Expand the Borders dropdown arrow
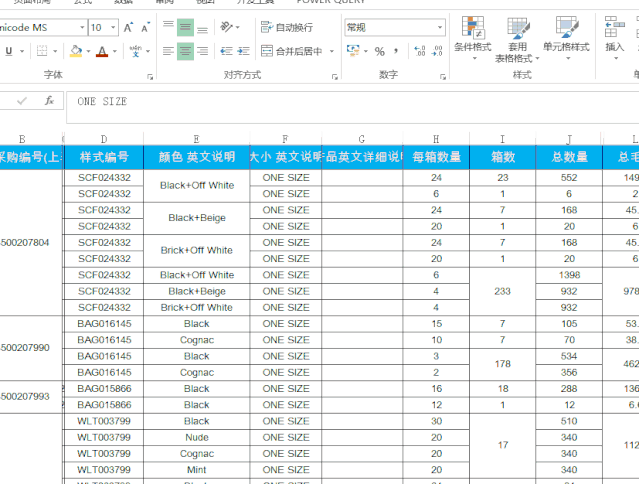Image resolution: width=639 pixels, height=484 pixels. click(x=55, y=51)
